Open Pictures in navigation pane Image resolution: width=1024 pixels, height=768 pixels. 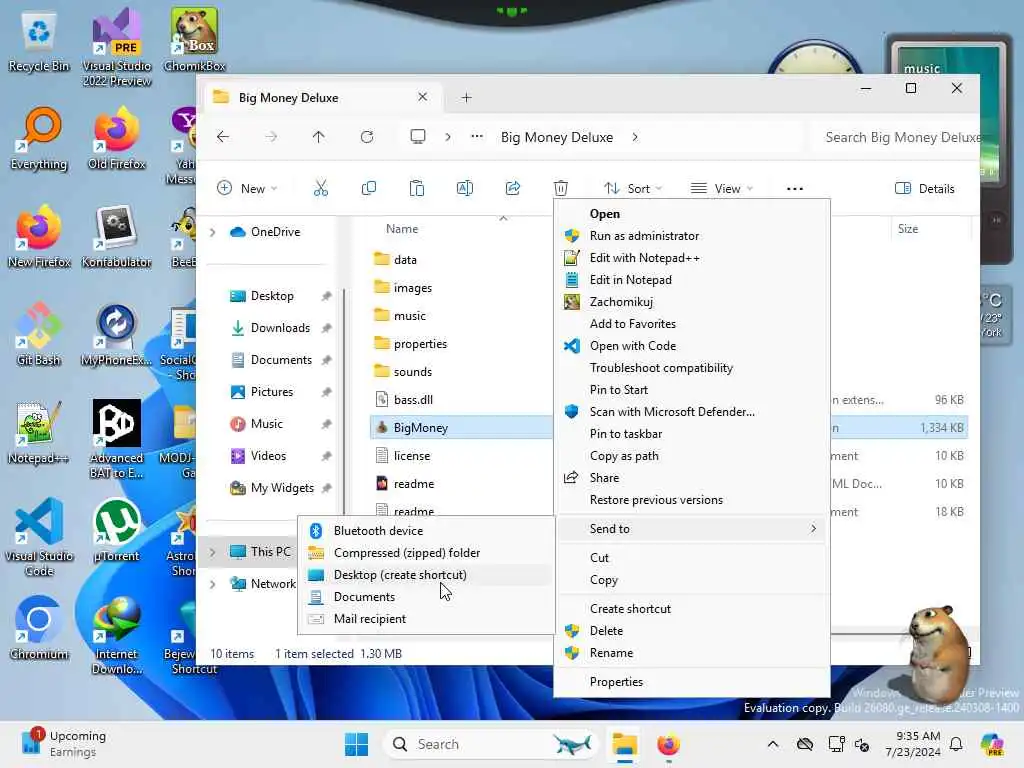(x=273, y=392)
